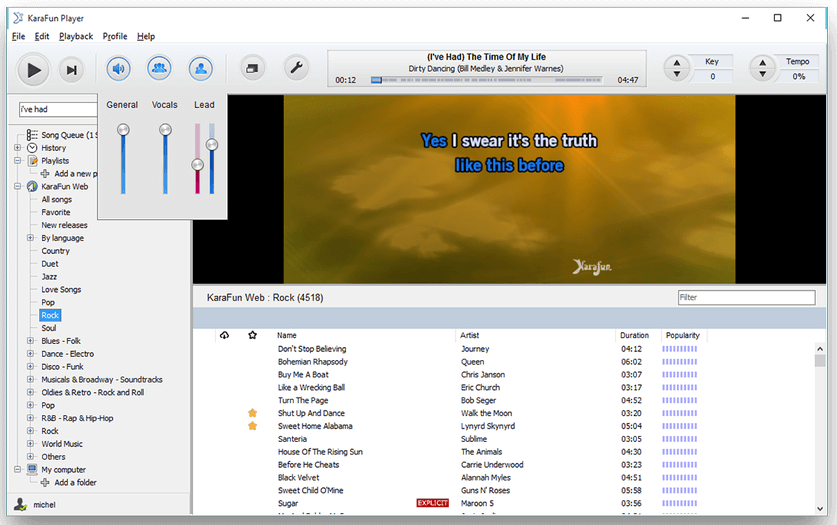This screenshot has width=837, height=525.
Task: Select the Soul category
Action: 49,328
